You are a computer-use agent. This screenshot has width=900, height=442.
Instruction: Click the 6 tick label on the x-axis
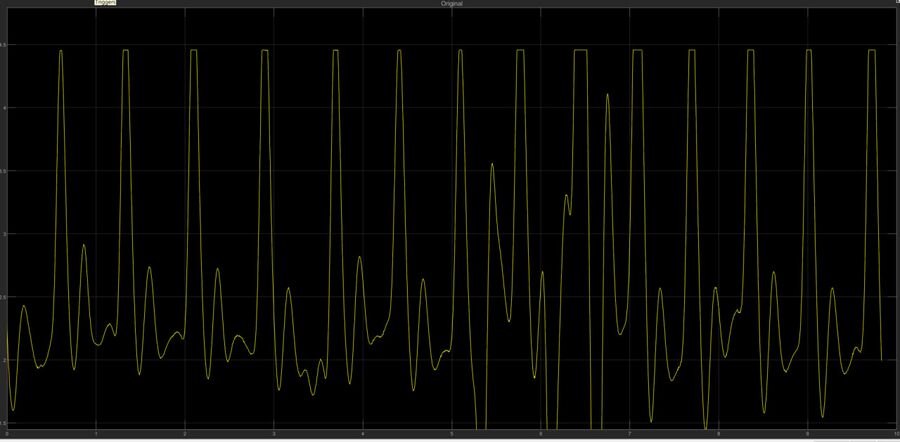[540, 435]
